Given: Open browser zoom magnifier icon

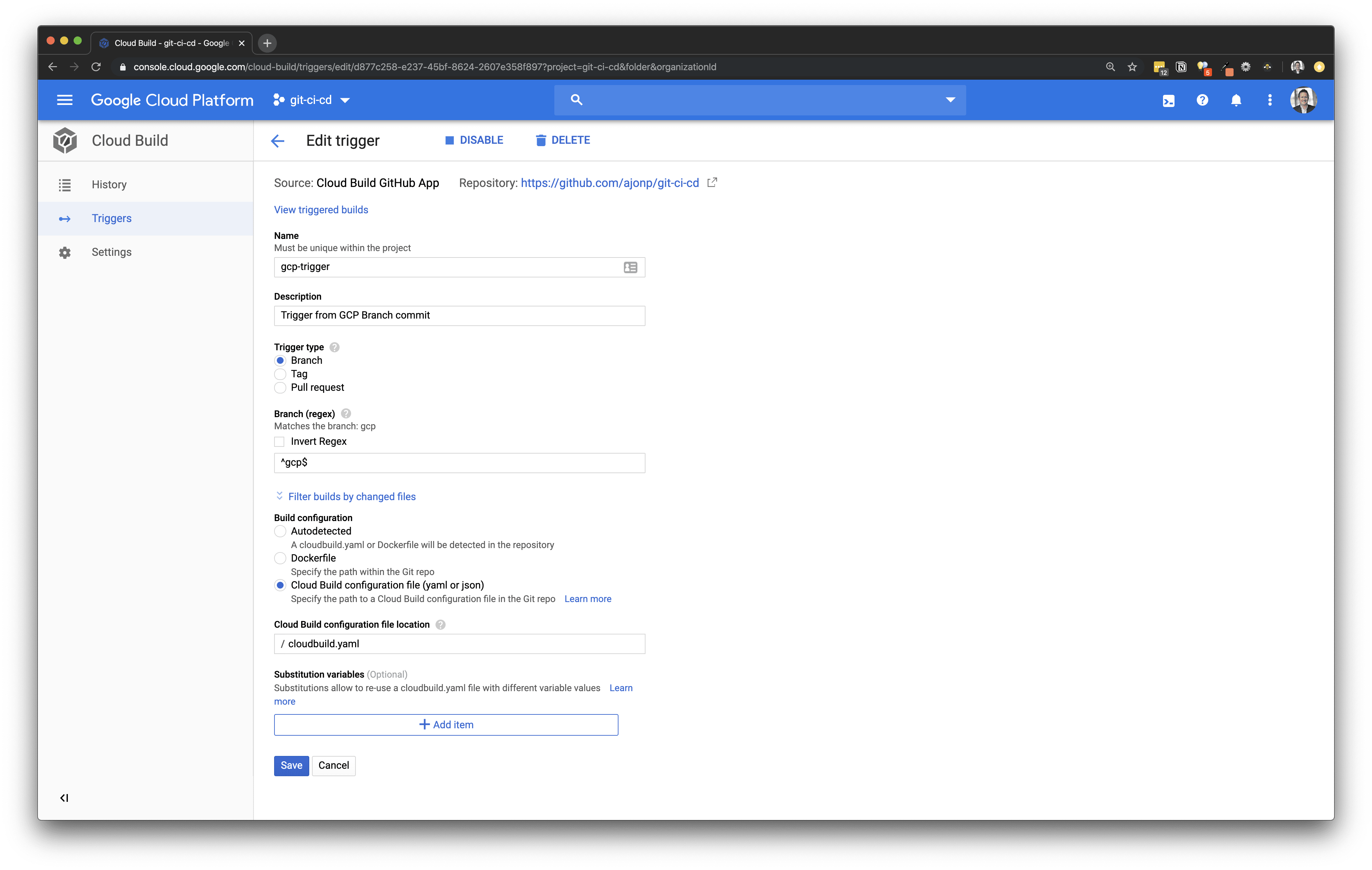Looking at the screenshot, I should (x=1110, y=67).
